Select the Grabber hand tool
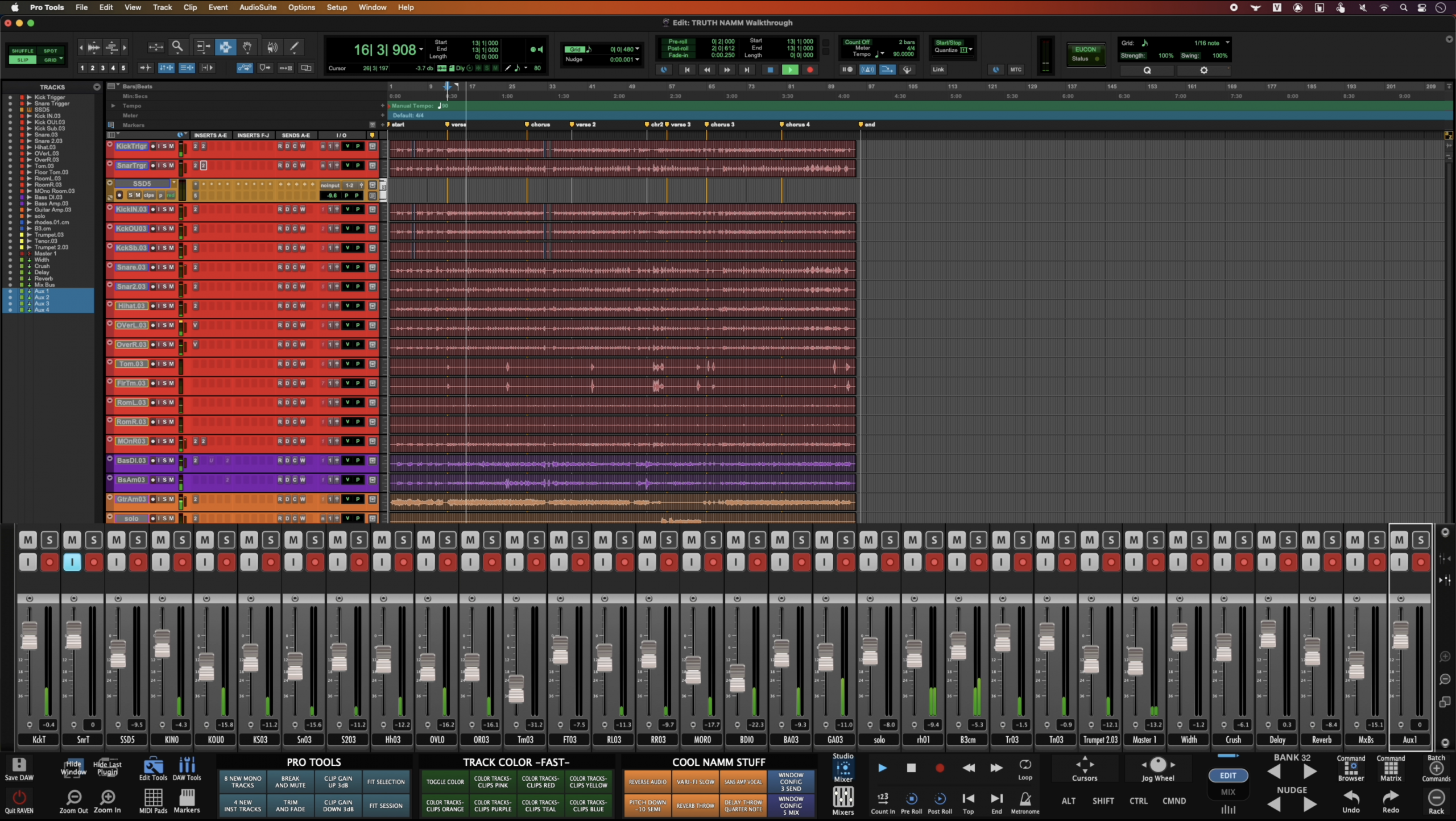This screenshot has width=1456, height=821. click(247, 47)
